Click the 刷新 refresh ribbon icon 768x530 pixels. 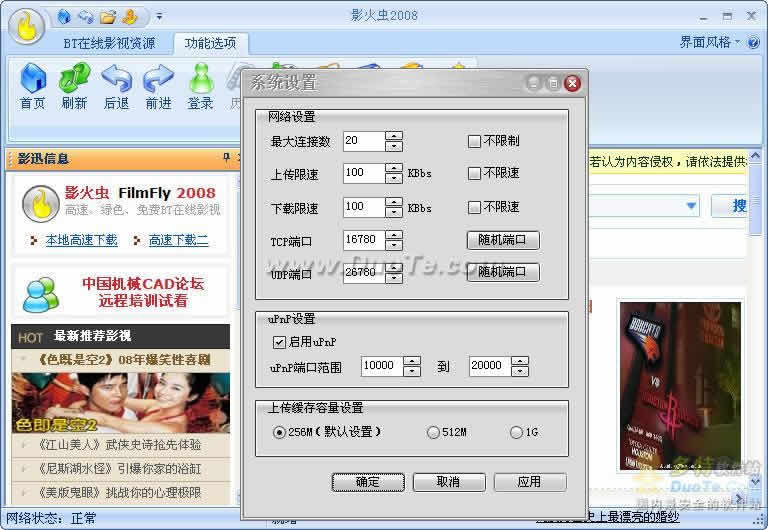pos(74,86)
